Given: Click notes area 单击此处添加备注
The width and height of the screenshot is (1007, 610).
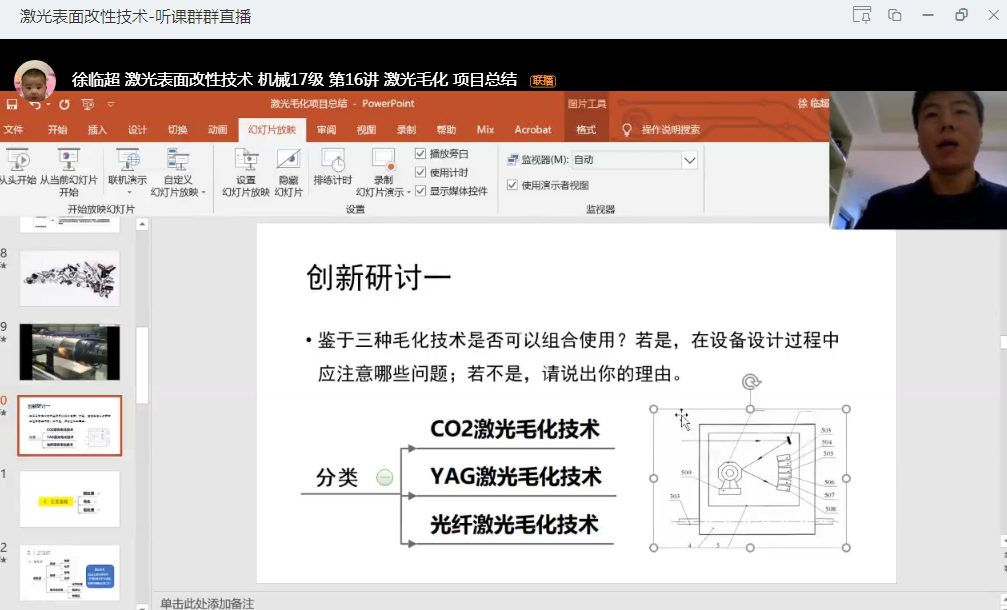Looking at the screenshot, I should tap(207, 603).
